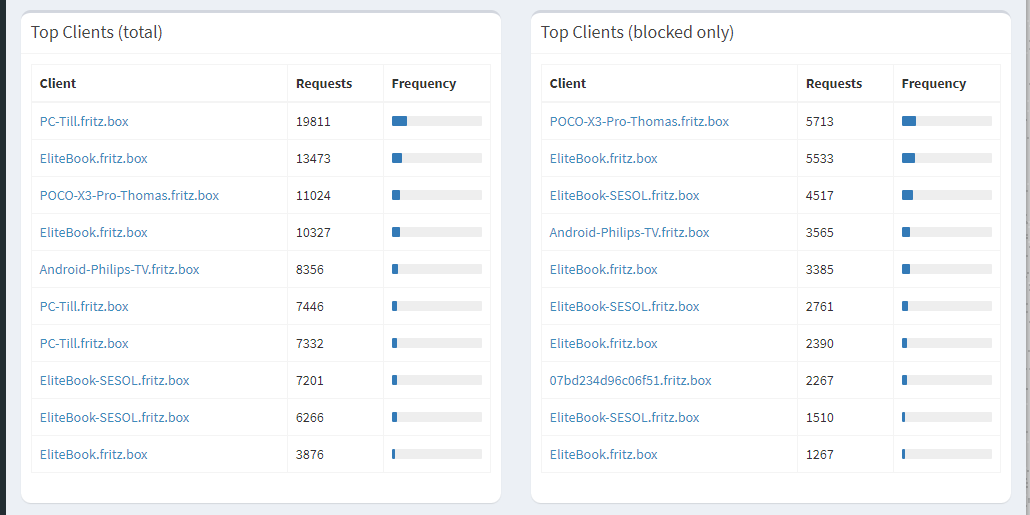Click Client column header in total table
The width and height of the screenshot is (1030, 515).
(58, 83)
